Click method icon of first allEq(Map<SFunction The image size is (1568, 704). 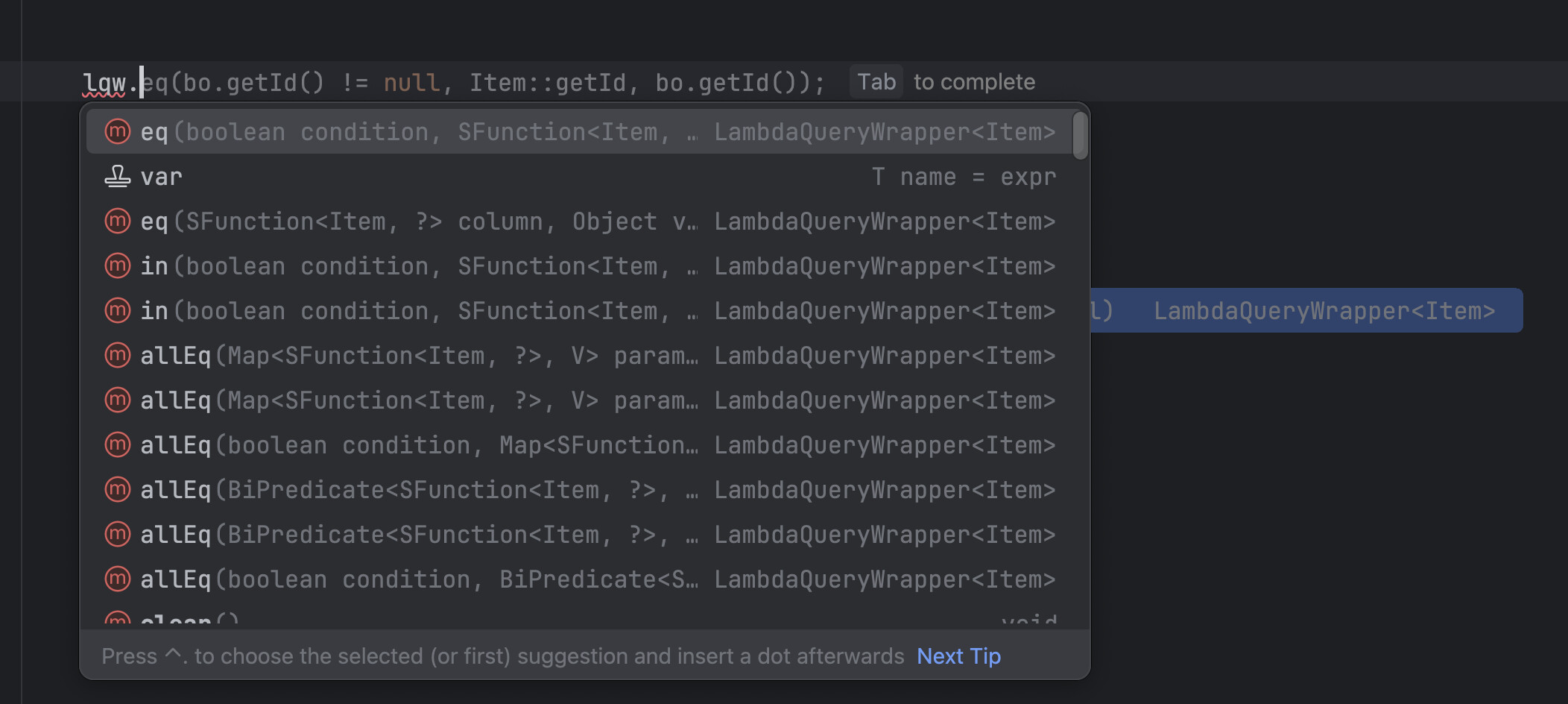(118, 355)
